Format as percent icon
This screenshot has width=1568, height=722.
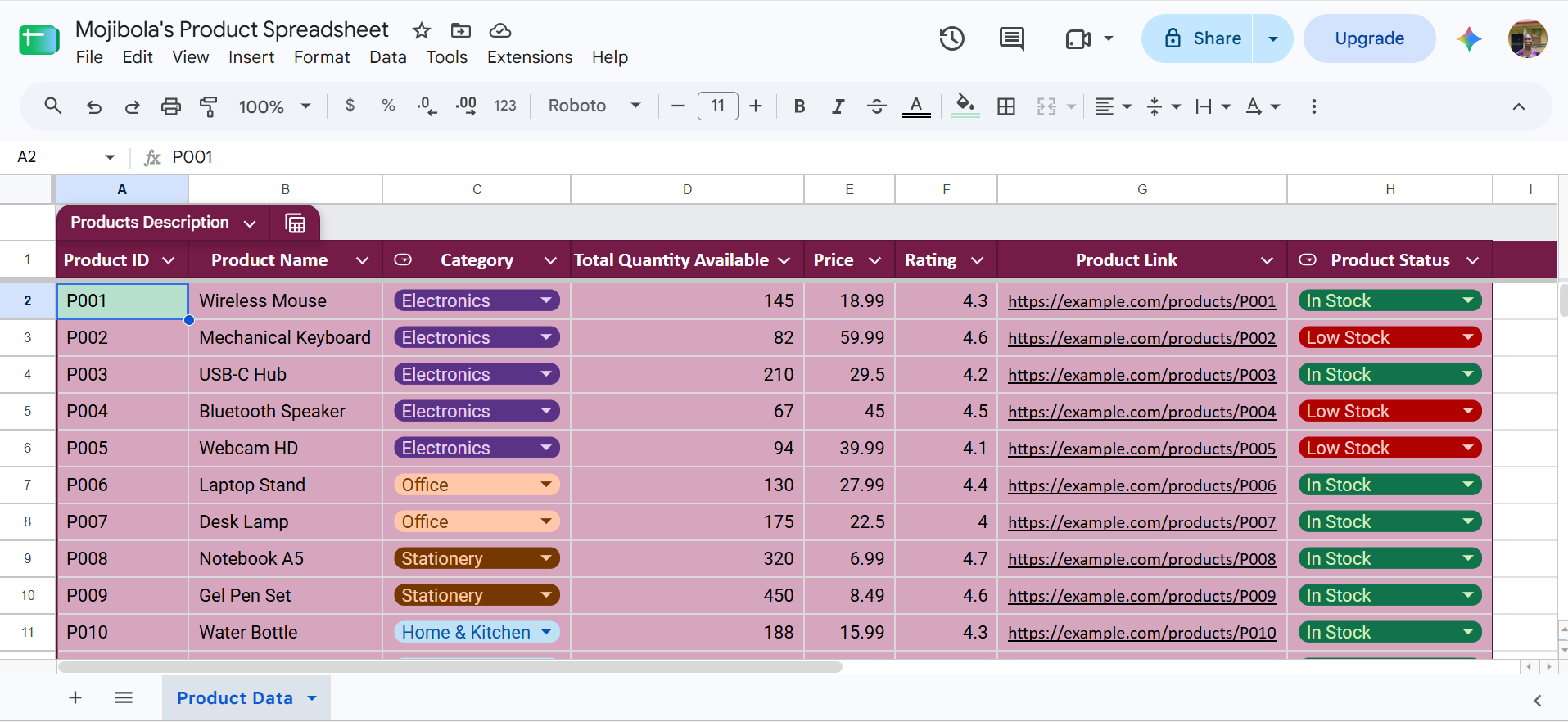tap(388, 106)
